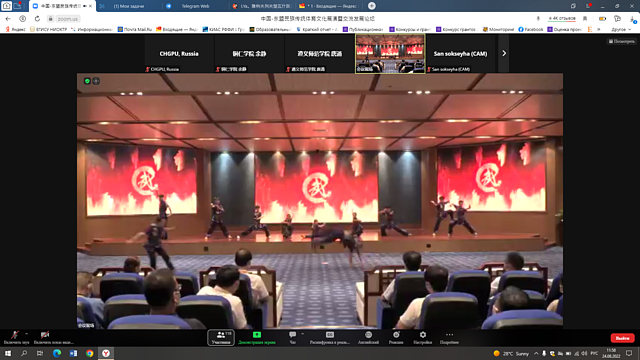
Task: Open Reactions emoji icon
Action: point(396,338)
